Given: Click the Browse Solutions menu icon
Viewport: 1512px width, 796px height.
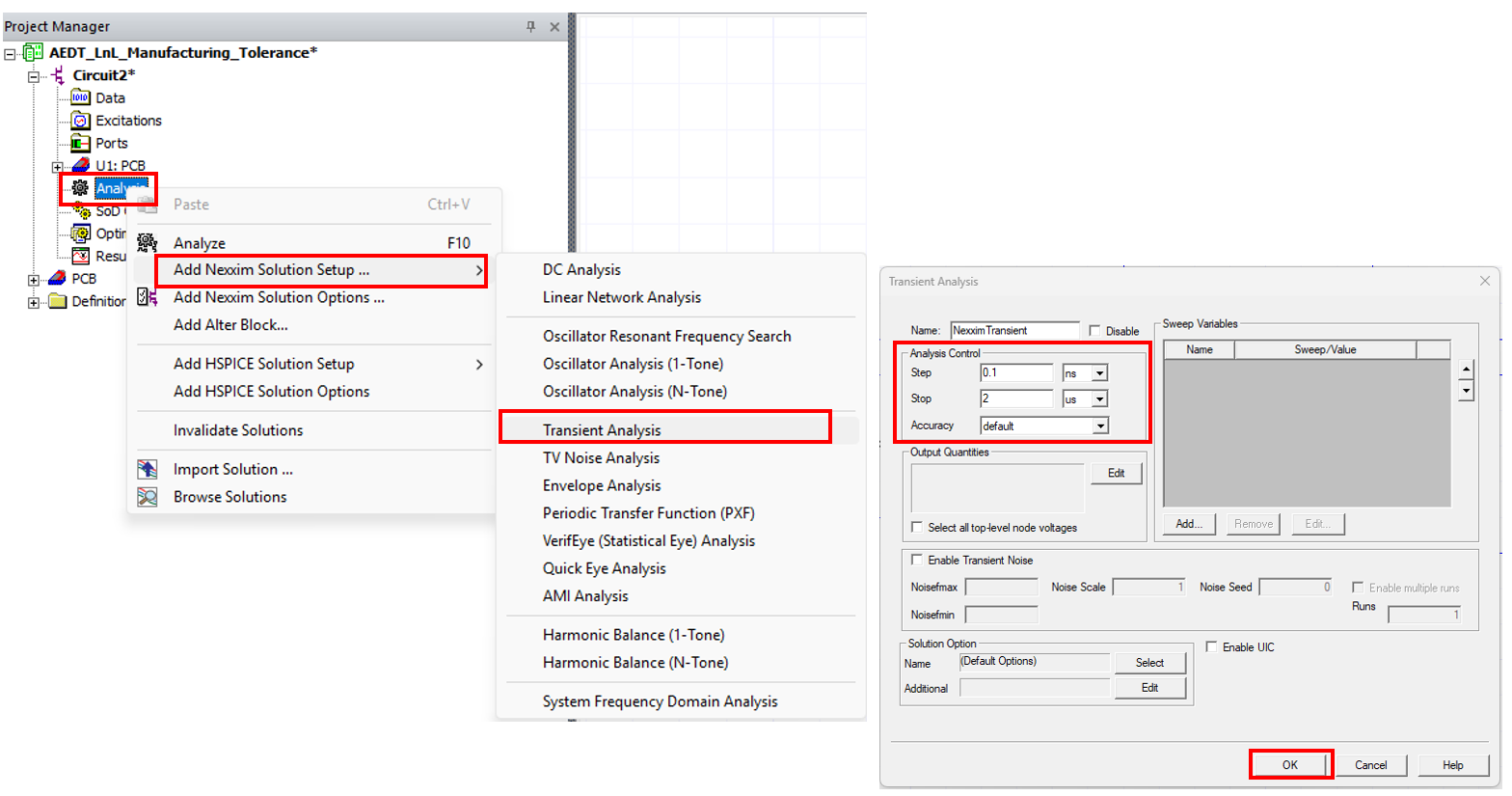Looking at the screenshot, I should (147, 497).
